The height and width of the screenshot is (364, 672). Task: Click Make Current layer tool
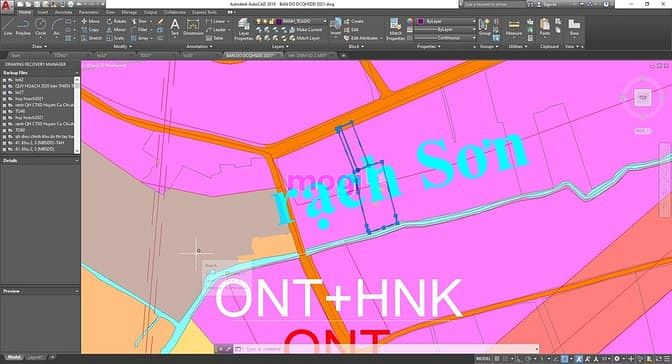(x=306, y=30)
